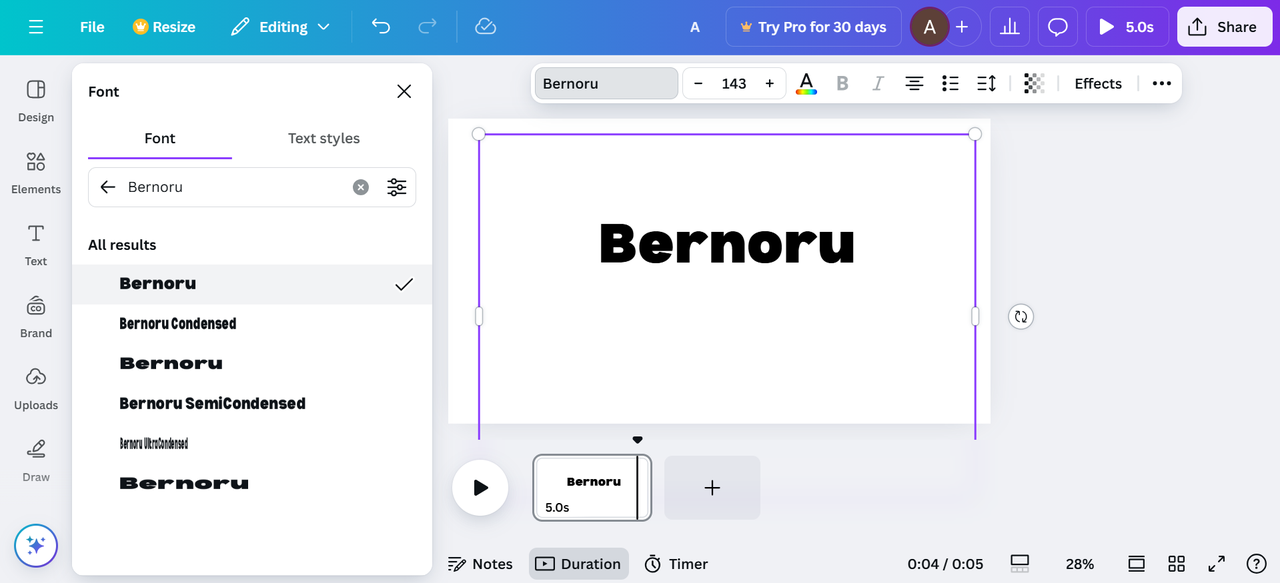Click Try Pro for 30 days
1280x583 pixels.
click(813, 27)
